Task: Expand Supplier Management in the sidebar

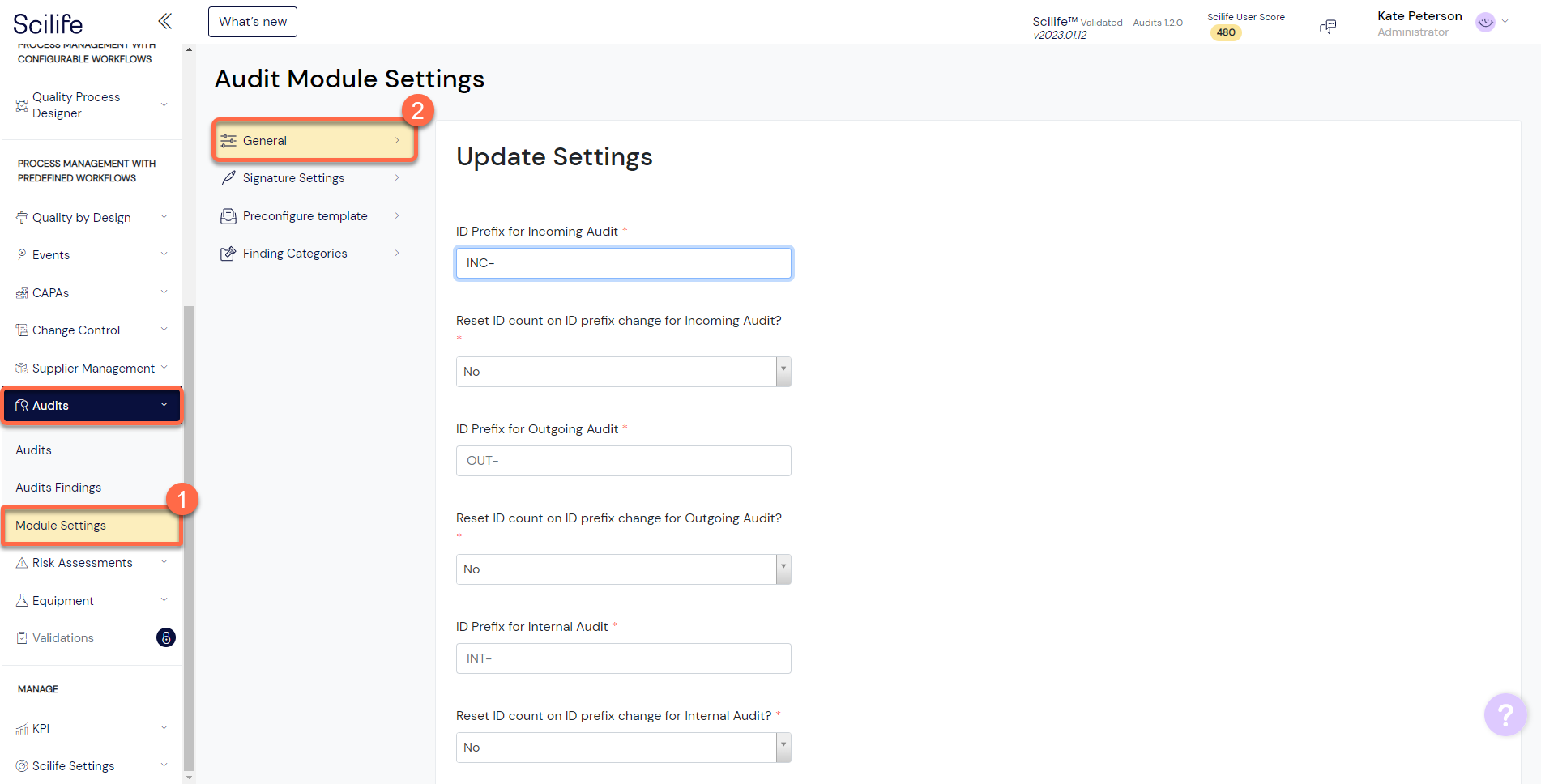Action: tap(91, 369)
